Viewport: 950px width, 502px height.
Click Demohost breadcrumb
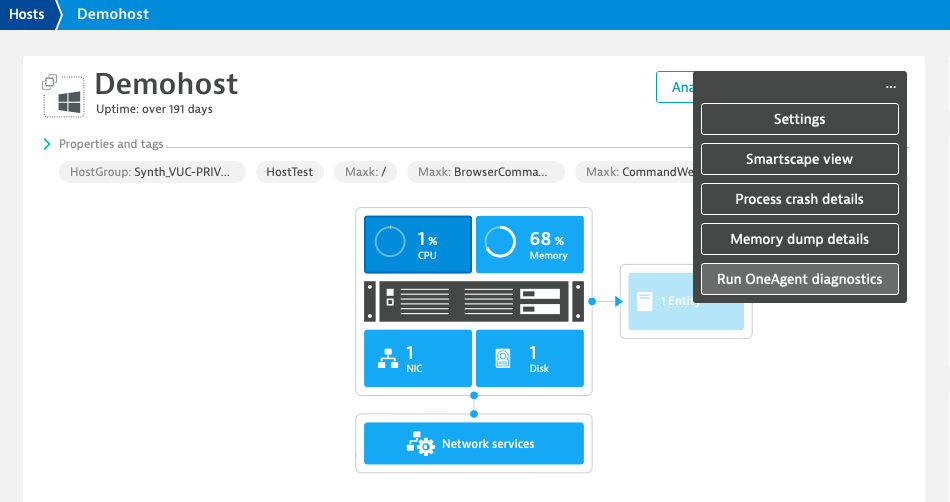click(x=113, y=15)
